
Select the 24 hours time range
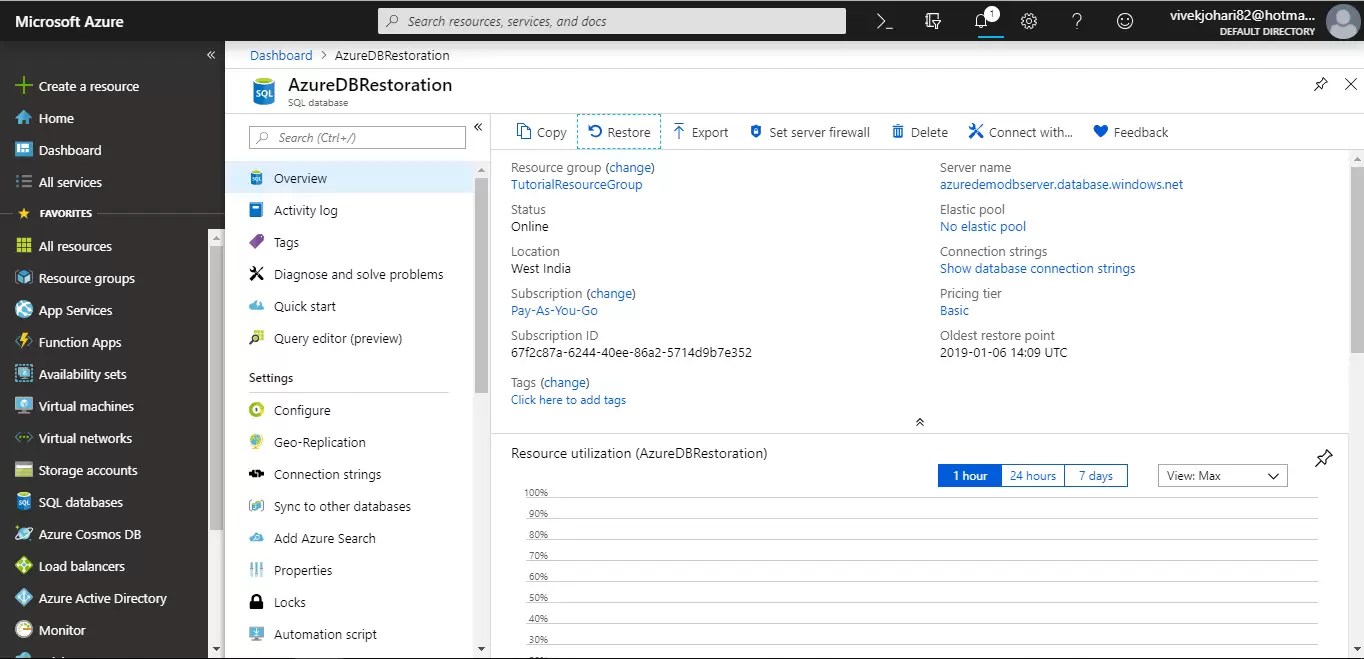pyautogui.click(x=1033, y=476)
